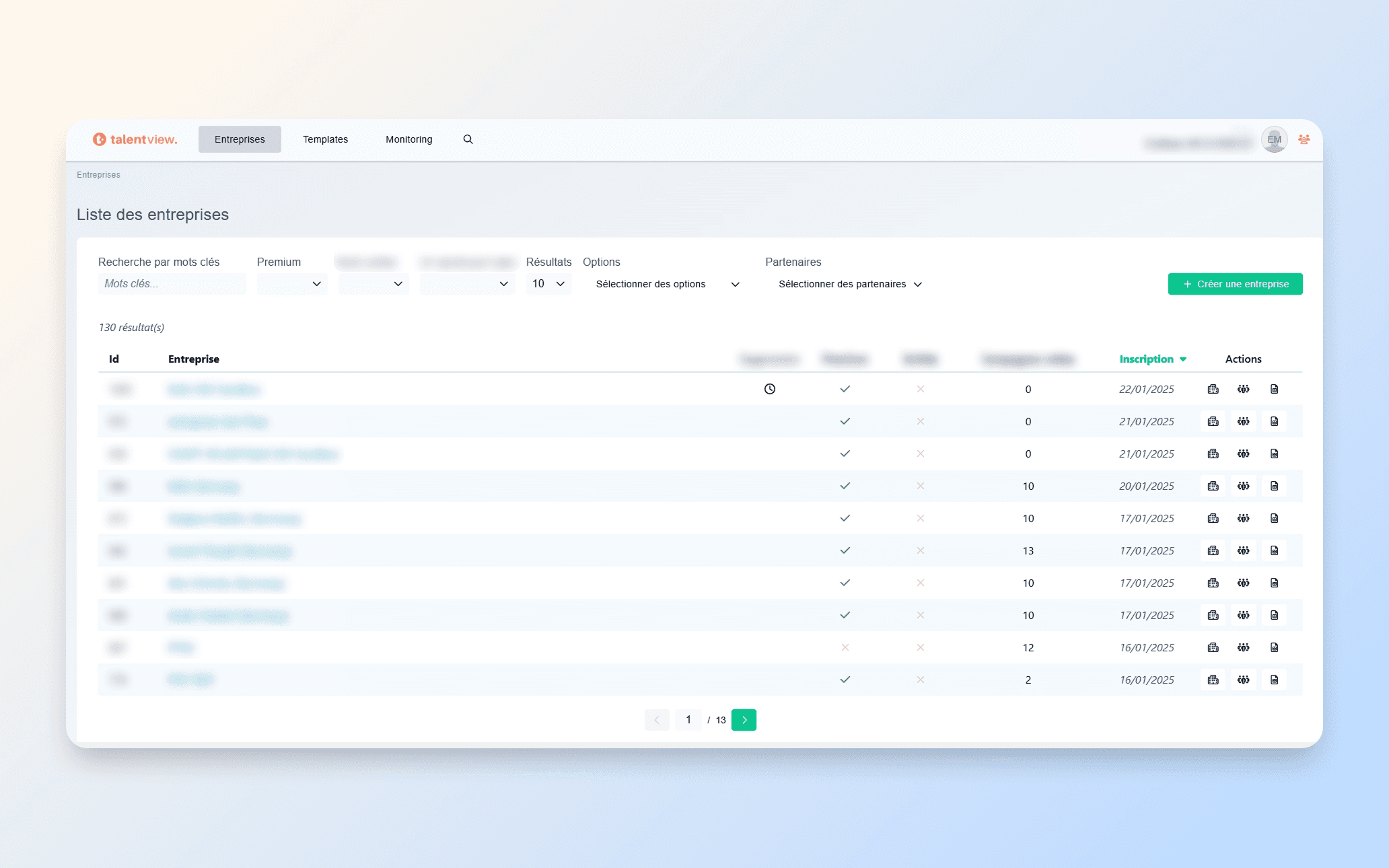
Task: Click the orange users icon top right
Action: point(1304,139)
